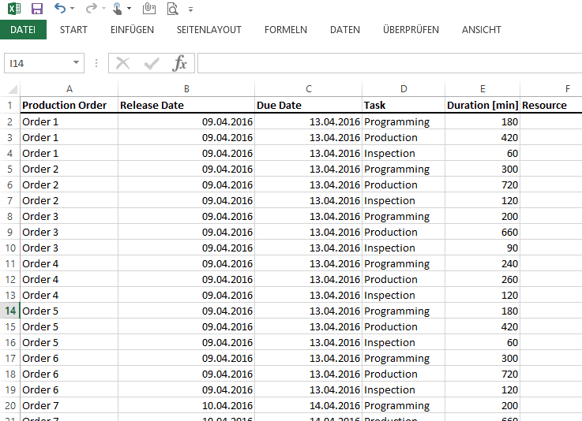Open the Undo history dropdown arrow
Viewport: 582px width, 421px height.
pyautogui.click(x=72, y=9)
